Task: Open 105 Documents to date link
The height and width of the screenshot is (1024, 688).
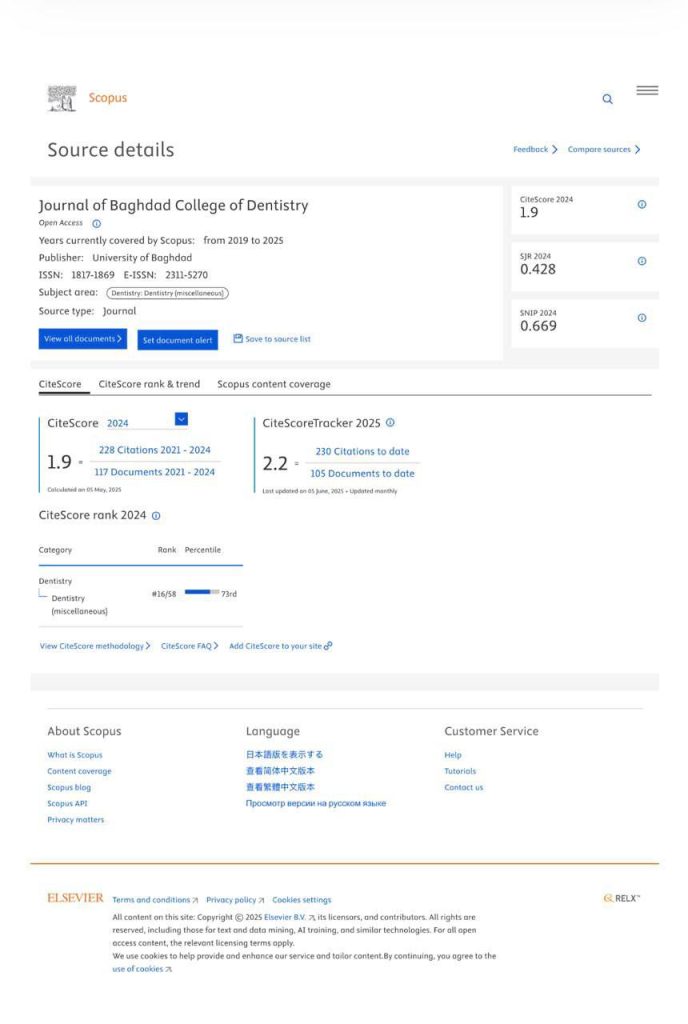Action: click(x=362, y=473)
